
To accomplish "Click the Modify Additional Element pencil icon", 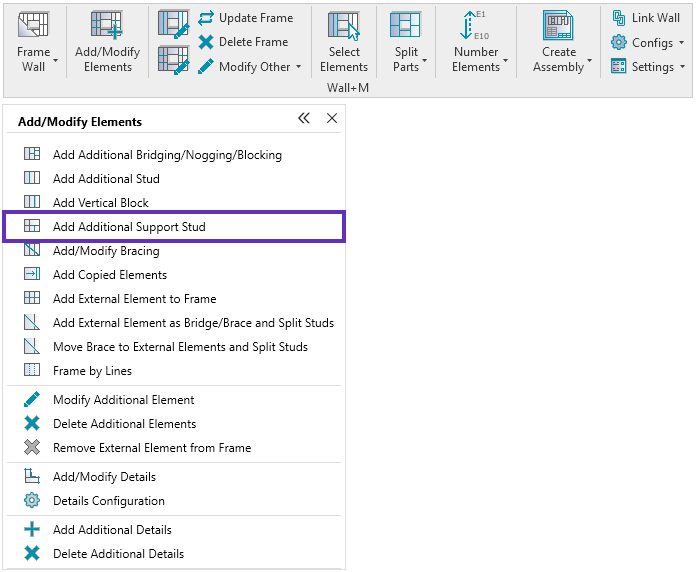I will 32,400.
